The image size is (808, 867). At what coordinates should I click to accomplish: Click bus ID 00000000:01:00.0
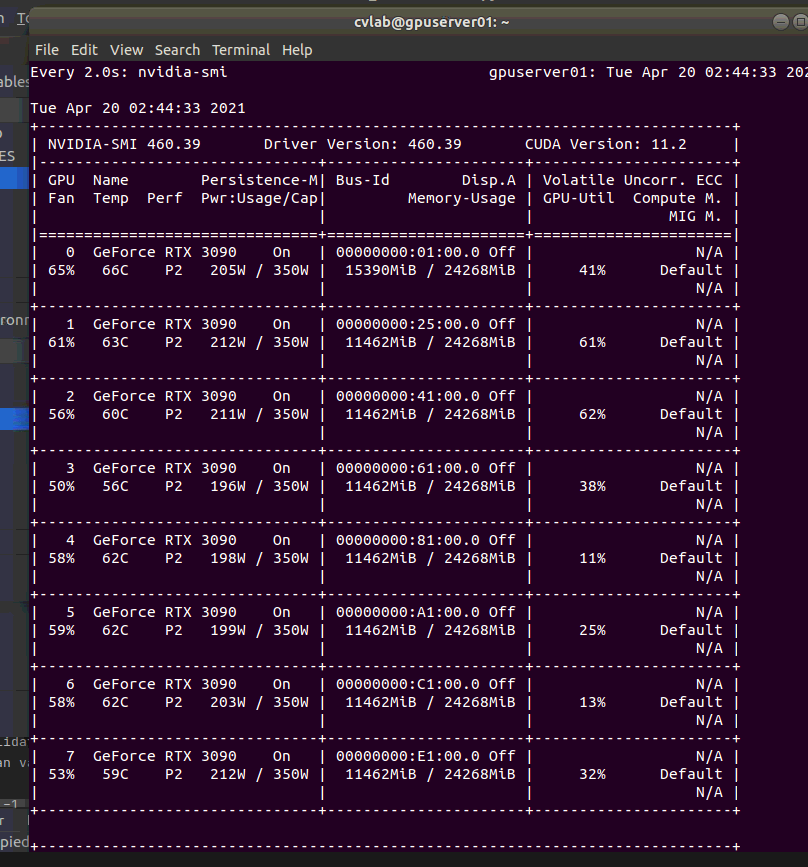408,252
